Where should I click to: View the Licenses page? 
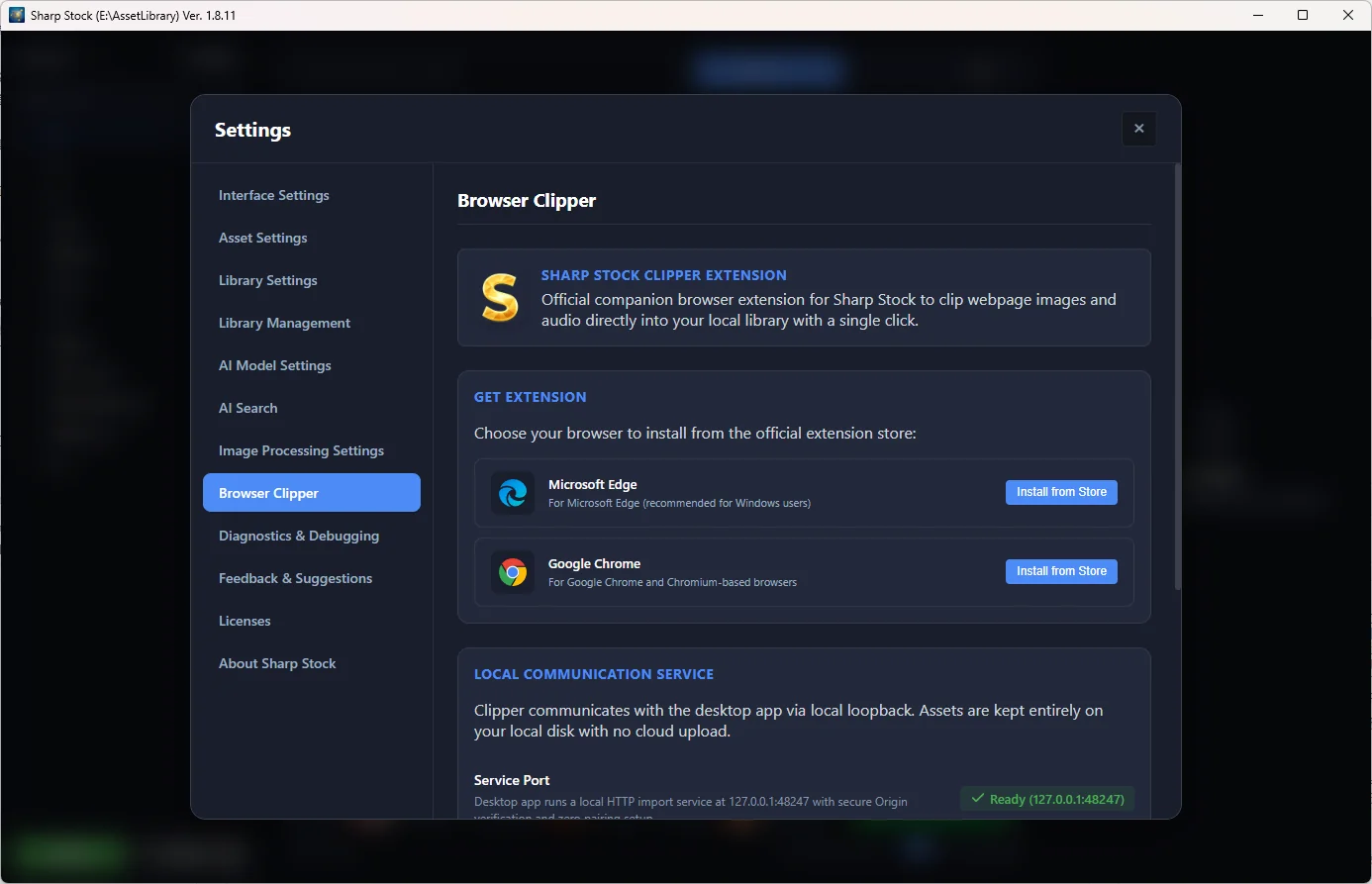pyautogui.click(x=312, y=621)
